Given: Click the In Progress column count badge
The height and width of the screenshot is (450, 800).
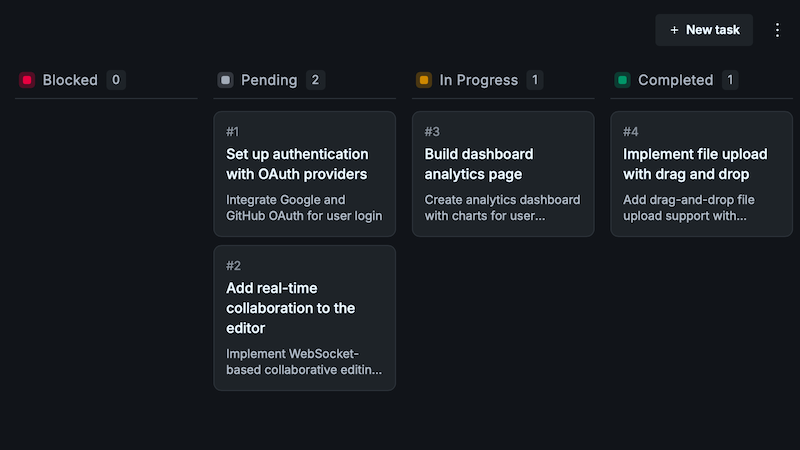Looking at the screenshot, I should [535, 80].
